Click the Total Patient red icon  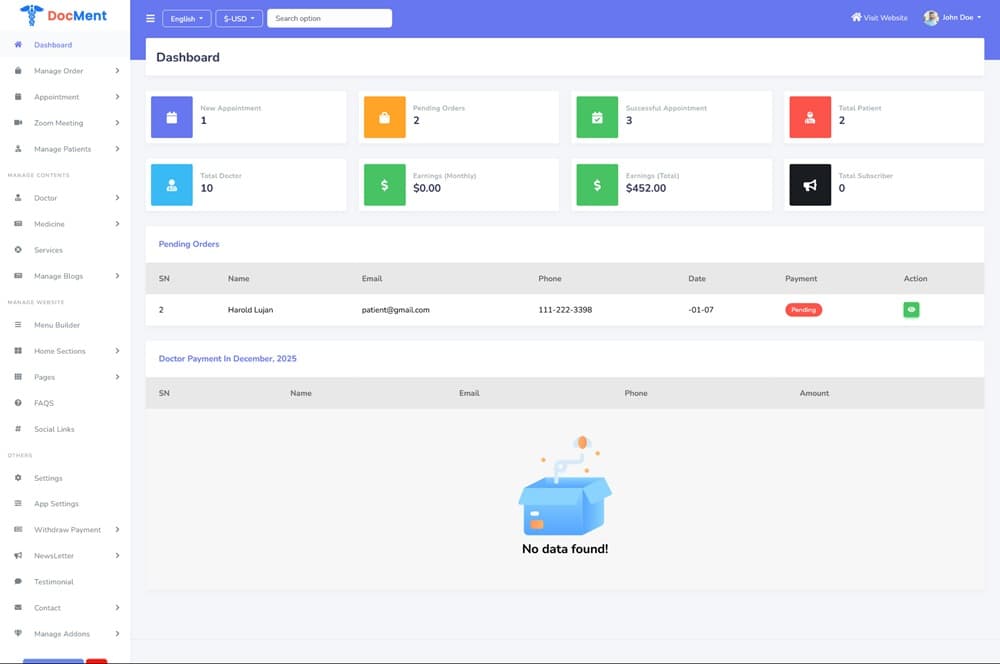(810, 117)
